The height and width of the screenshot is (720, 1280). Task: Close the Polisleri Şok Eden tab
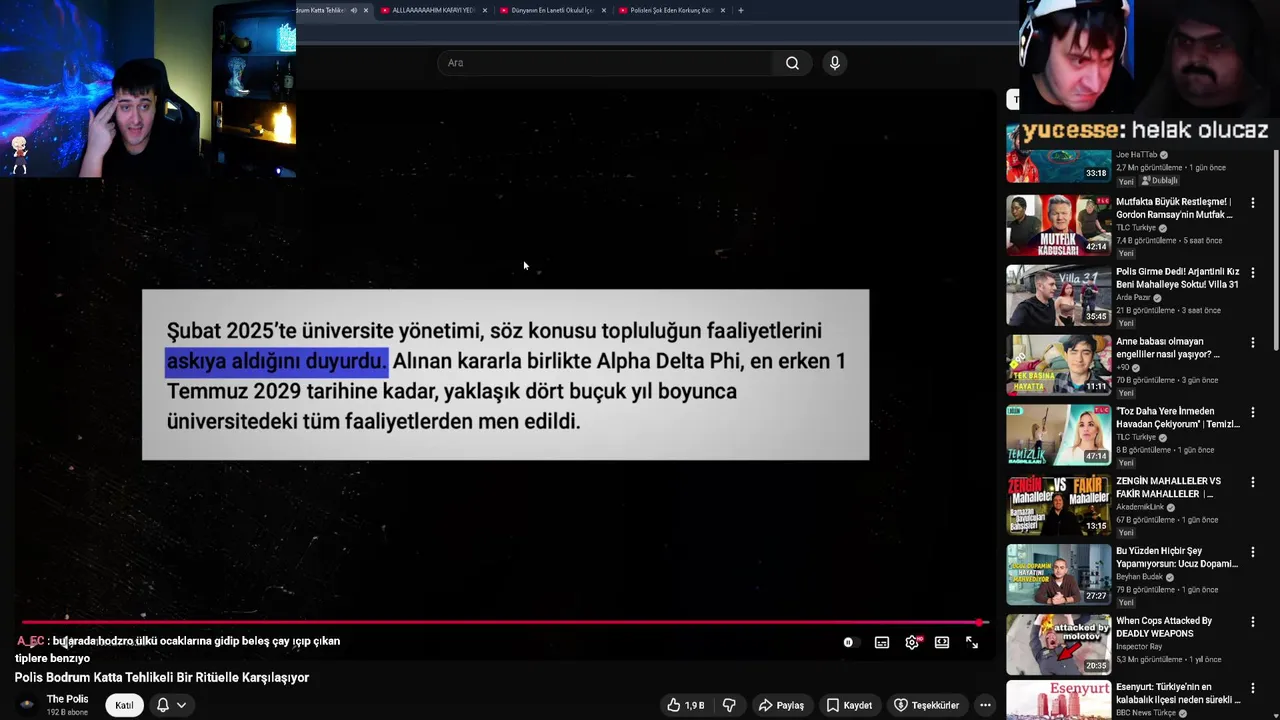tap(723, 10)
